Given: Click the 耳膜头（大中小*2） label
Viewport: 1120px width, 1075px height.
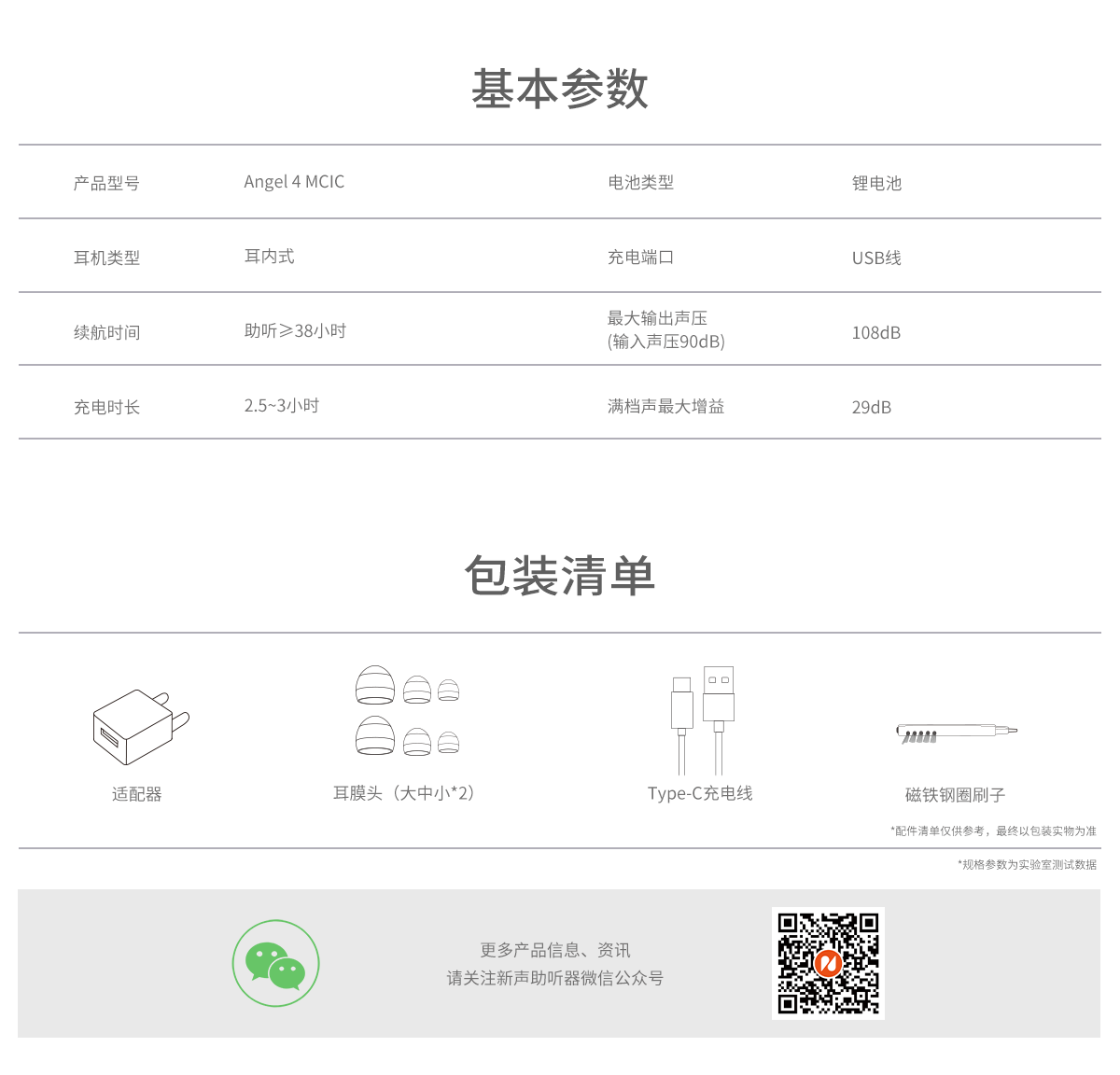Looking at the screenshot, I should [408, 793].
